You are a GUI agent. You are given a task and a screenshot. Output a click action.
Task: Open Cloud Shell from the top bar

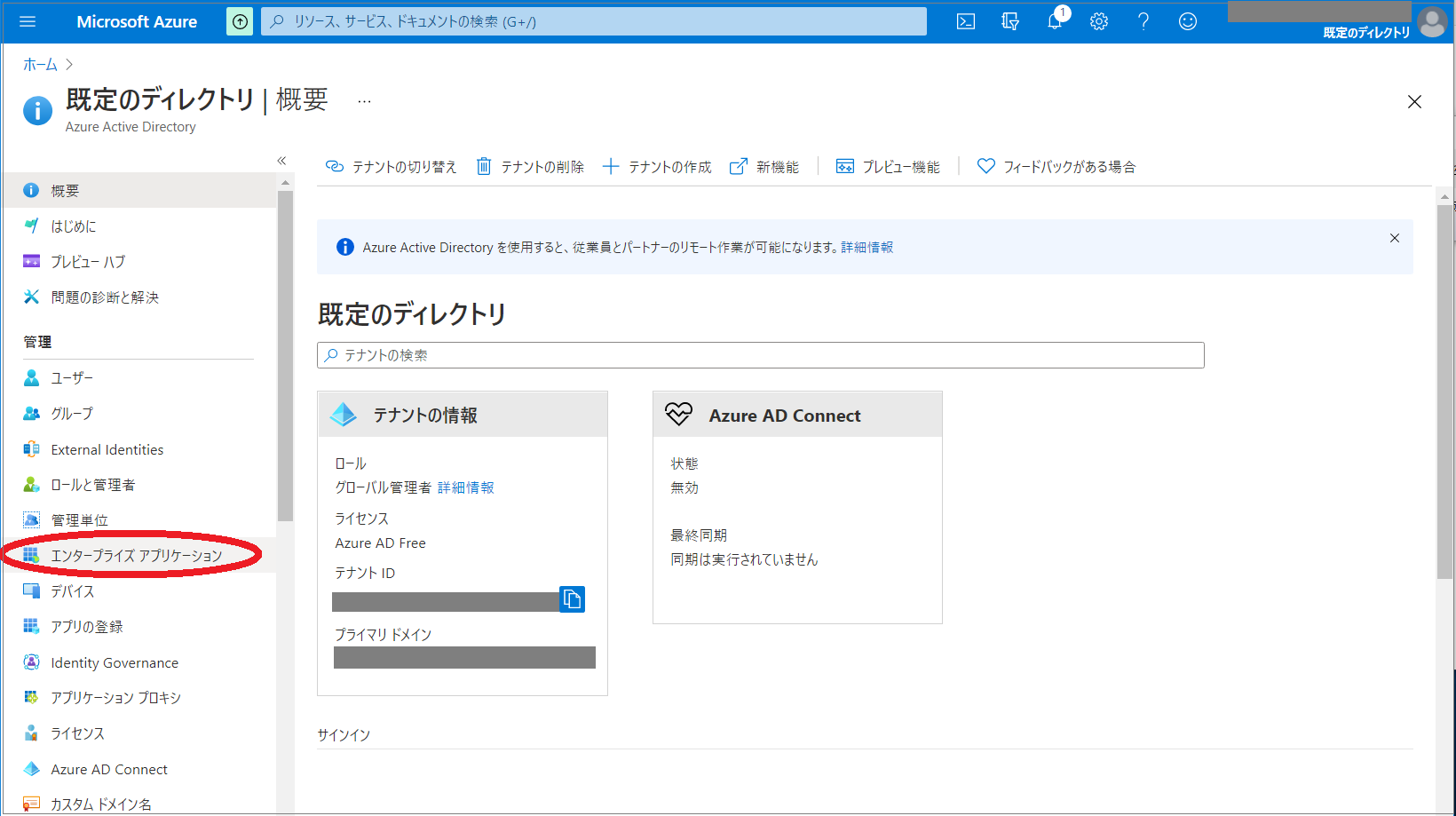coord(965,21)
